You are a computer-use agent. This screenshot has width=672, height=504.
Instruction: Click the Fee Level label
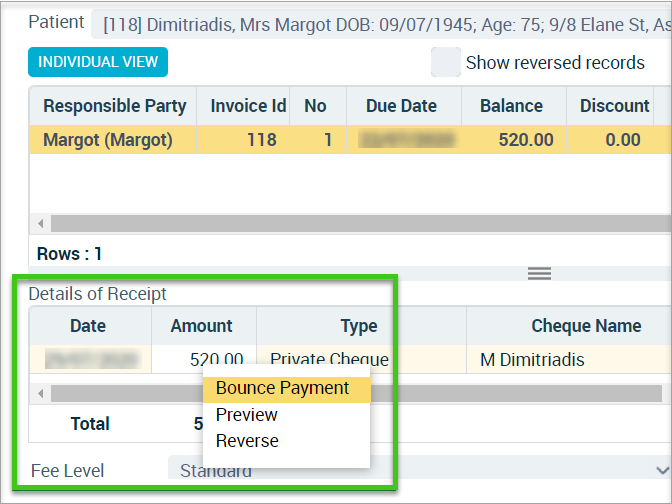click(x=67, y=471)
